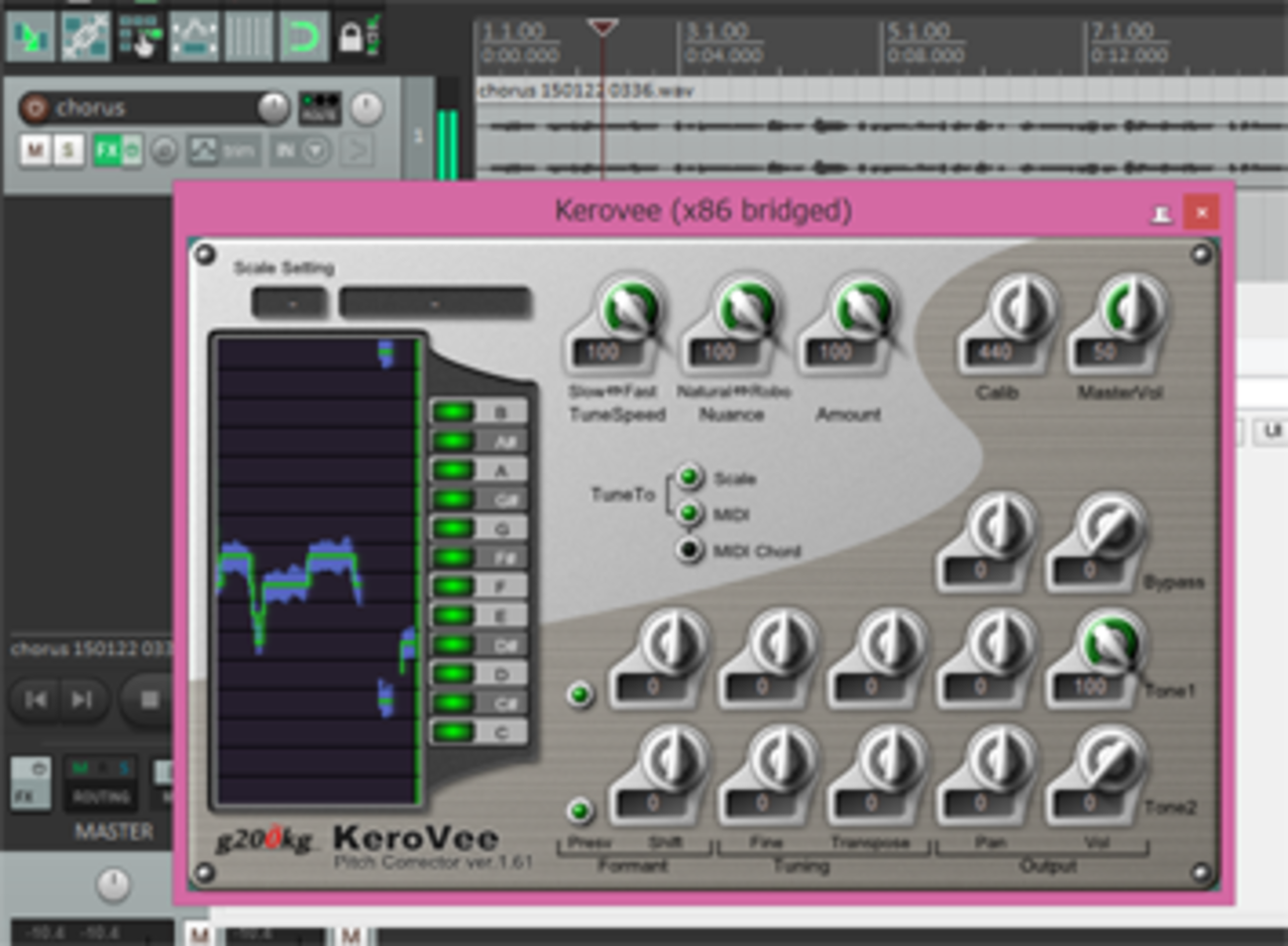Click the lock icon in toolbar
Screen dimensions: 1288x946
point(351,38)
